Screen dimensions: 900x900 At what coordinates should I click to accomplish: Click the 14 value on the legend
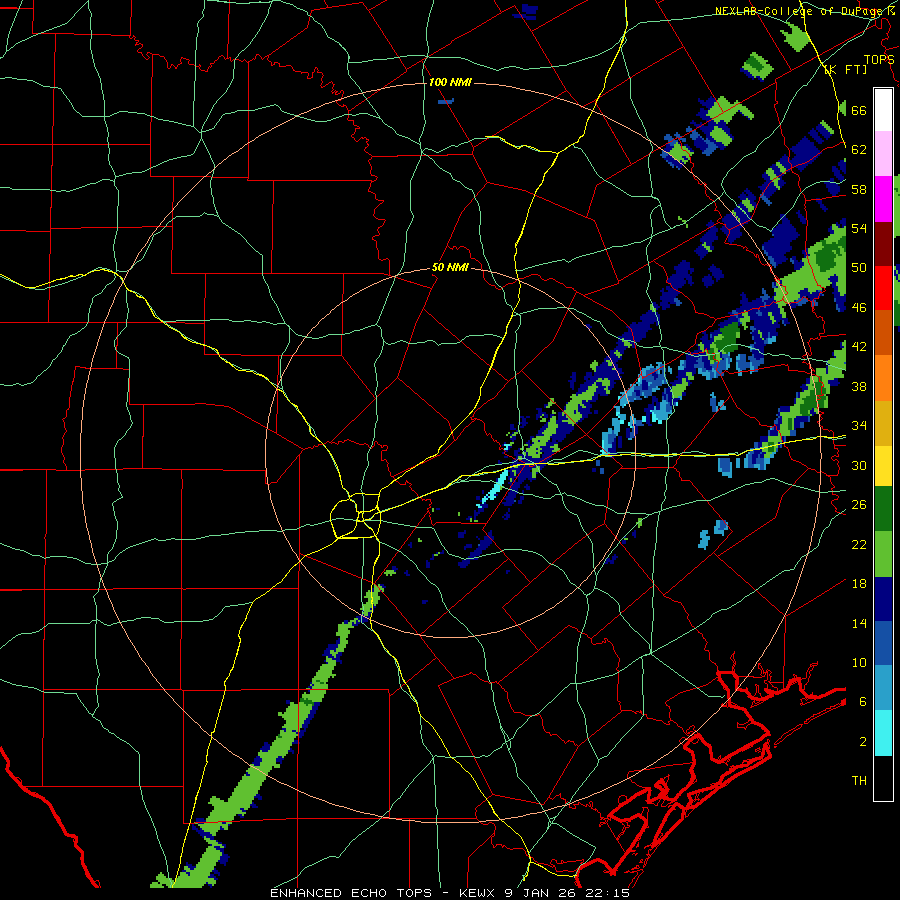coord(859,624)
